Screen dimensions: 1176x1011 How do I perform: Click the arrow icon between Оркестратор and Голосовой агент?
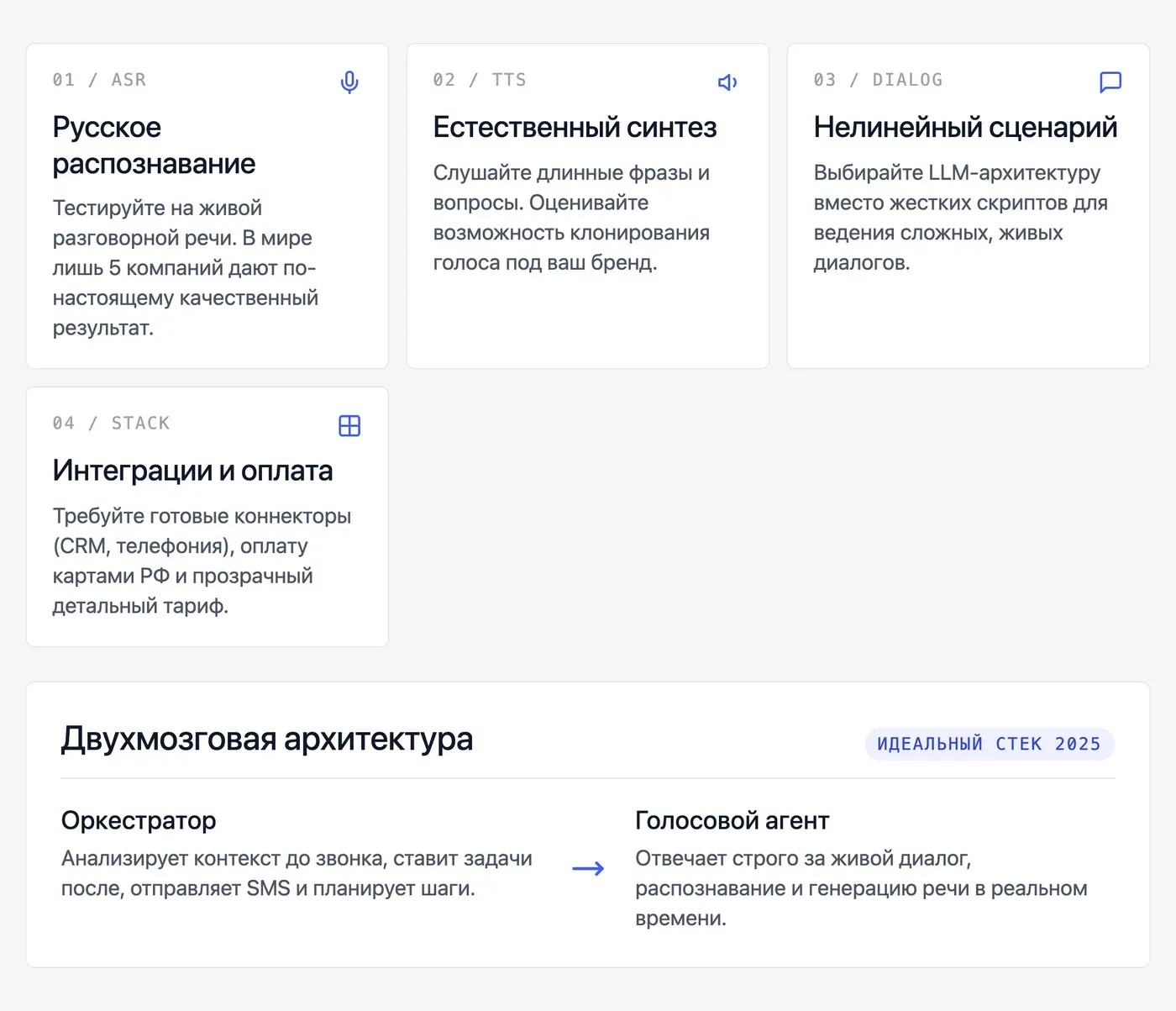pos(588,869)
